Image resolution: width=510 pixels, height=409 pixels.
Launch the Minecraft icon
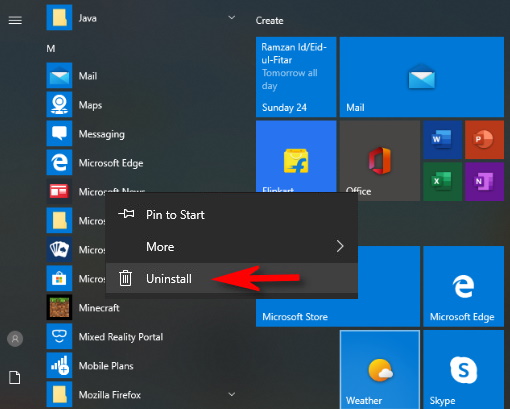pyautogui.click(x=59, y=307)
